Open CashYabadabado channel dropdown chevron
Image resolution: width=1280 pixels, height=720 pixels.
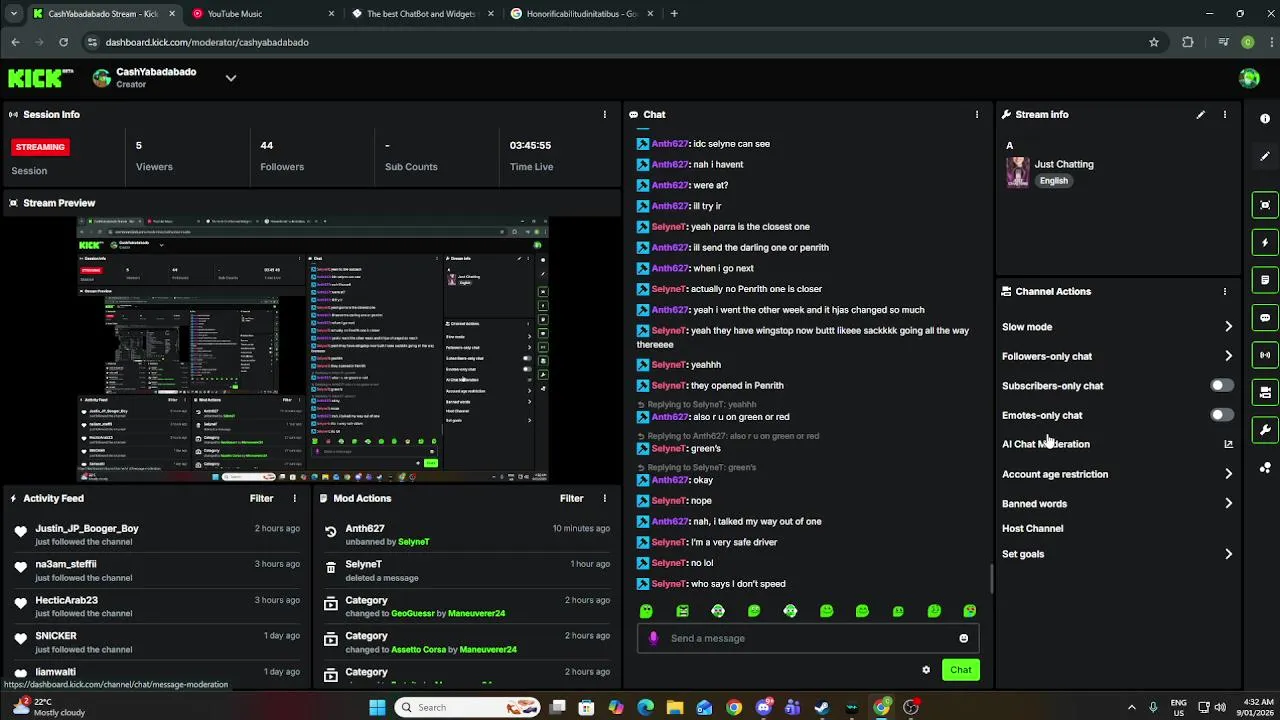(231, 78)
